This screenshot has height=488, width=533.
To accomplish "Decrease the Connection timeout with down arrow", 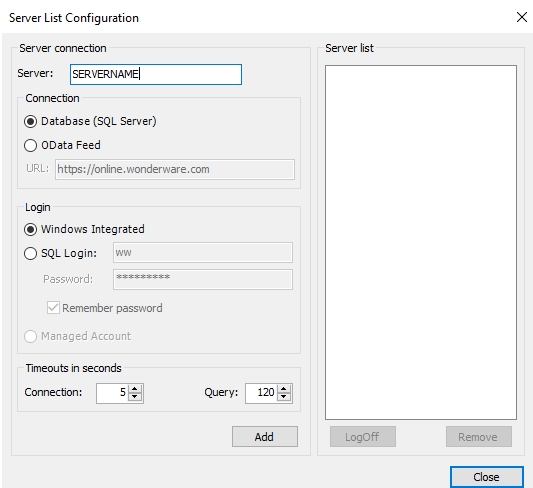I will (x=135, y=397).
